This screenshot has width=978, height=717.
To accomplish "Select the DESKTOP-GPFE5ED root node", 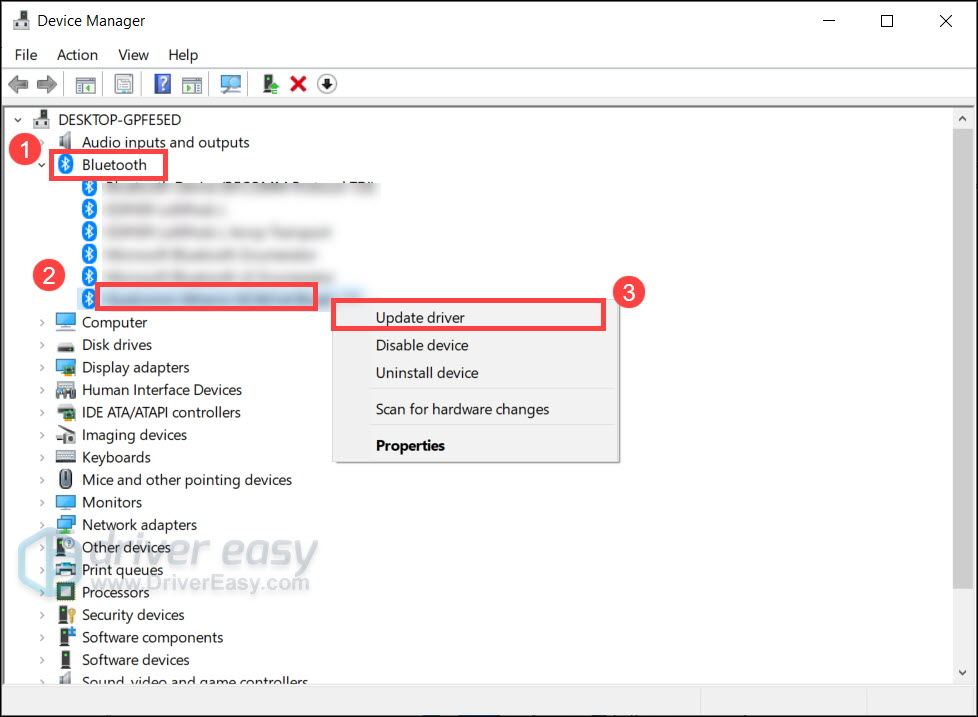I will (119, 120).
